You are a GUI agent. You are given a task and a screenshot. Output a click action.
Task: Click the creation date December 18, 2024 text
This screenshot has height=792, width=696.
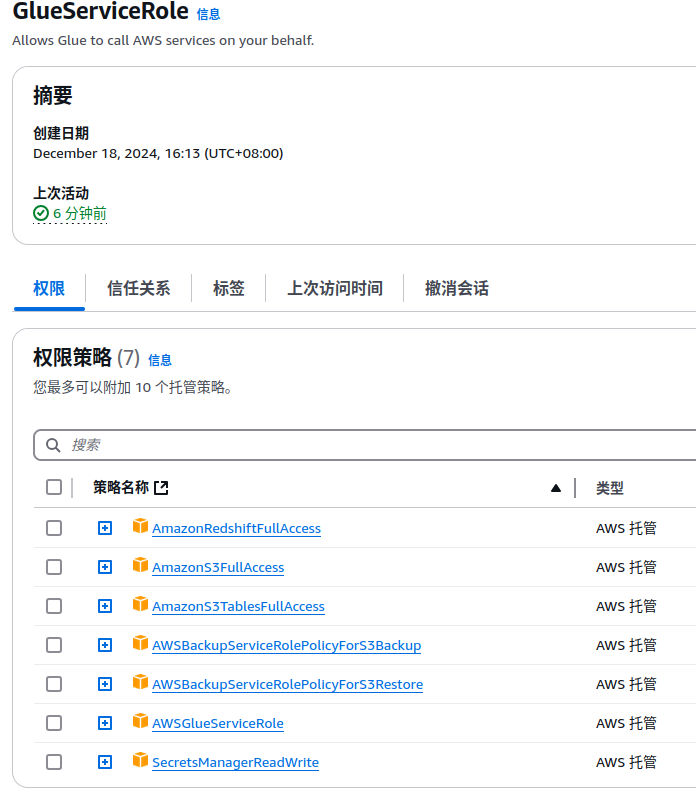[158, 154]
